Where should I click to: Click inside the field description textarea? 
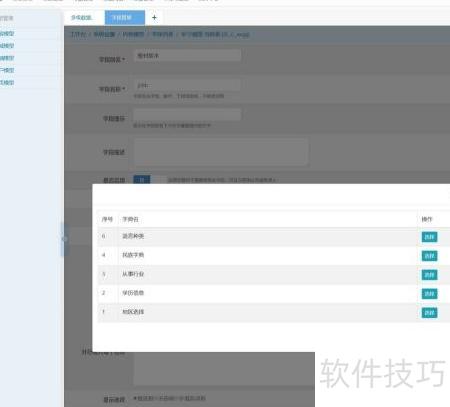[x=221, y=152]
